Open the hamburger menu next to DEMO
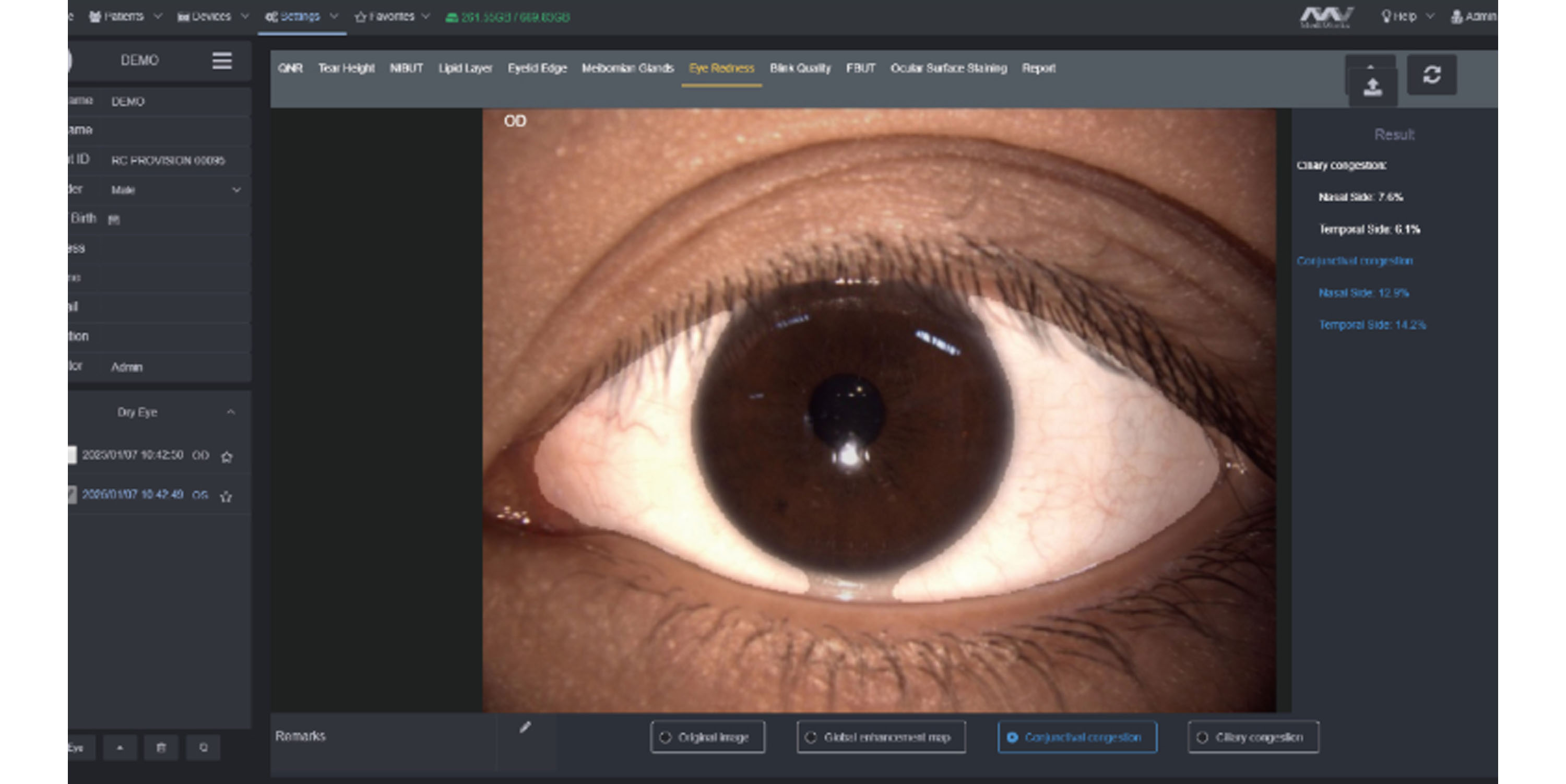 tap(222, 61)
